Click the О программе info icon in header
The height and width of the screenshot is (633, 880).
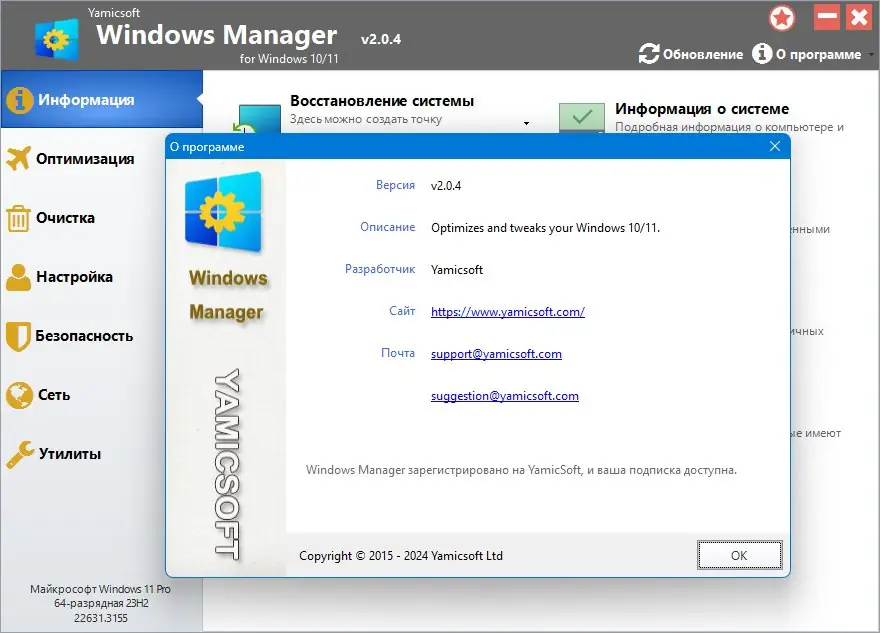pyautogui.click(x=762, y=54)
